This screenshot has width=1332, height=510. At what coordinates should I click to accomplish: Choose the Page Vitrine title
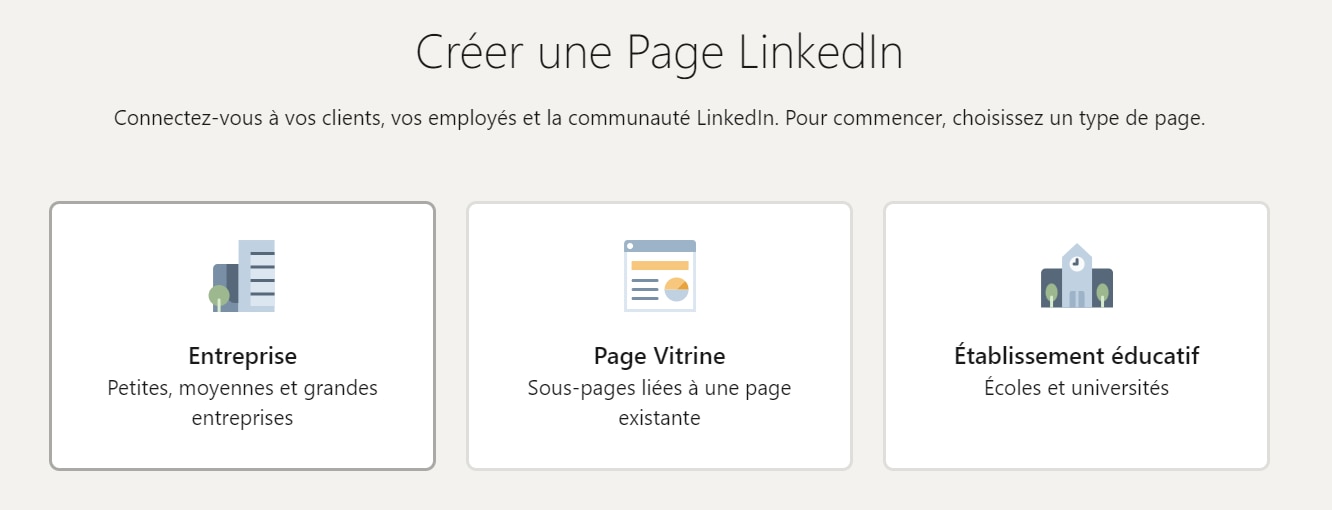point(659,356)
